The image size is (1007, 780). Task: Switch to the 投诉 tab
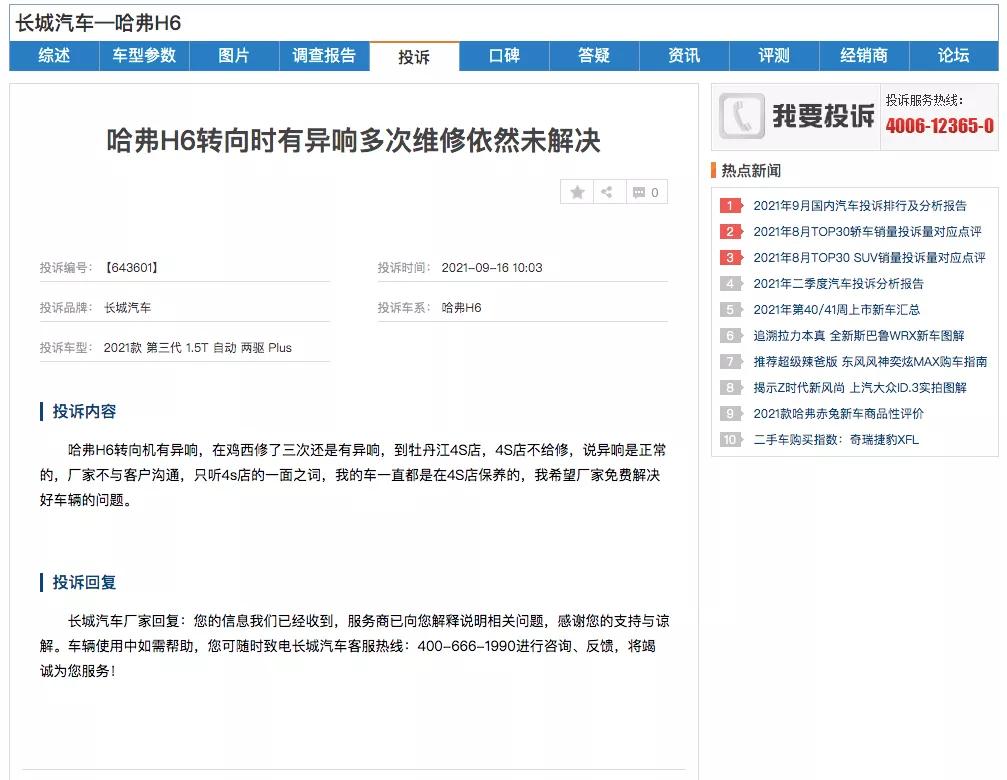(413, 57)
